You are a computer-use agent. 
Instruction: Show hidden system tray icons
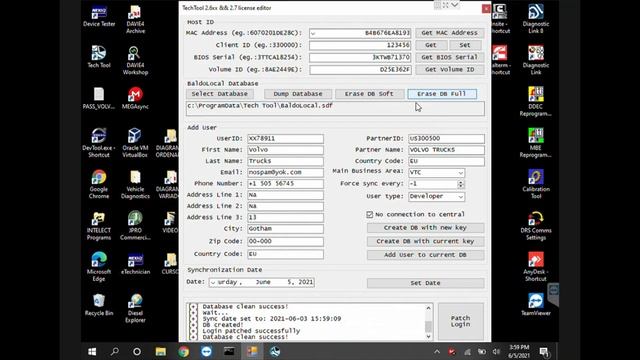437,351
